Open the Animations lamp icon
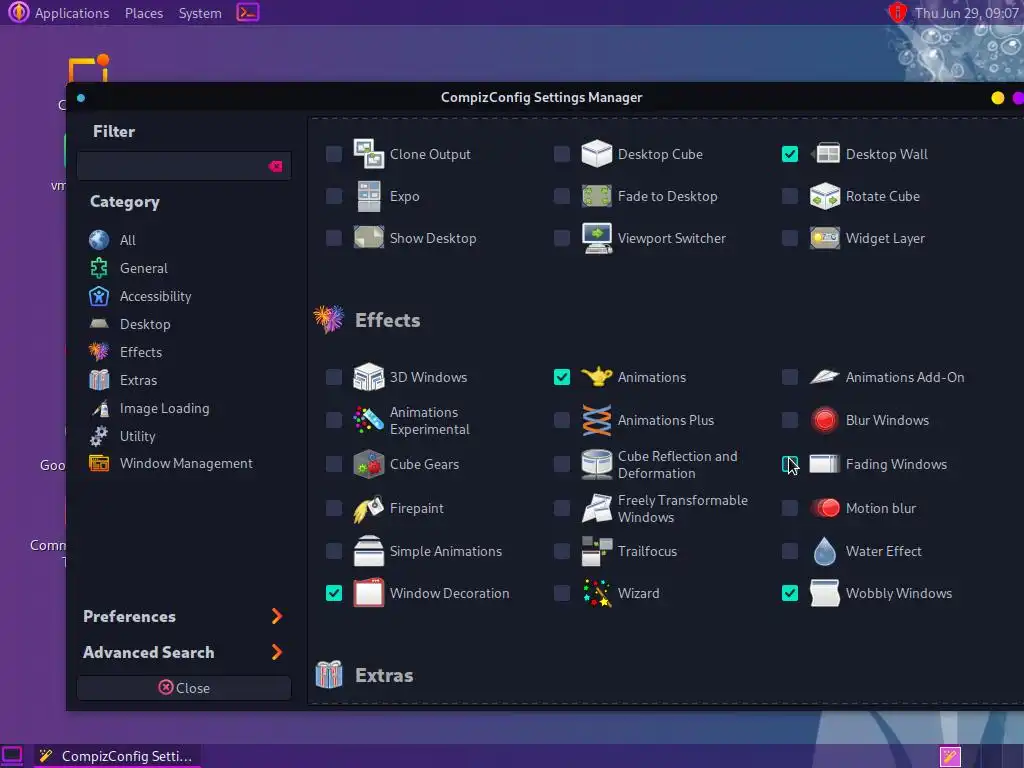Screen dimensions: 1024x768 tap(596, 377)
